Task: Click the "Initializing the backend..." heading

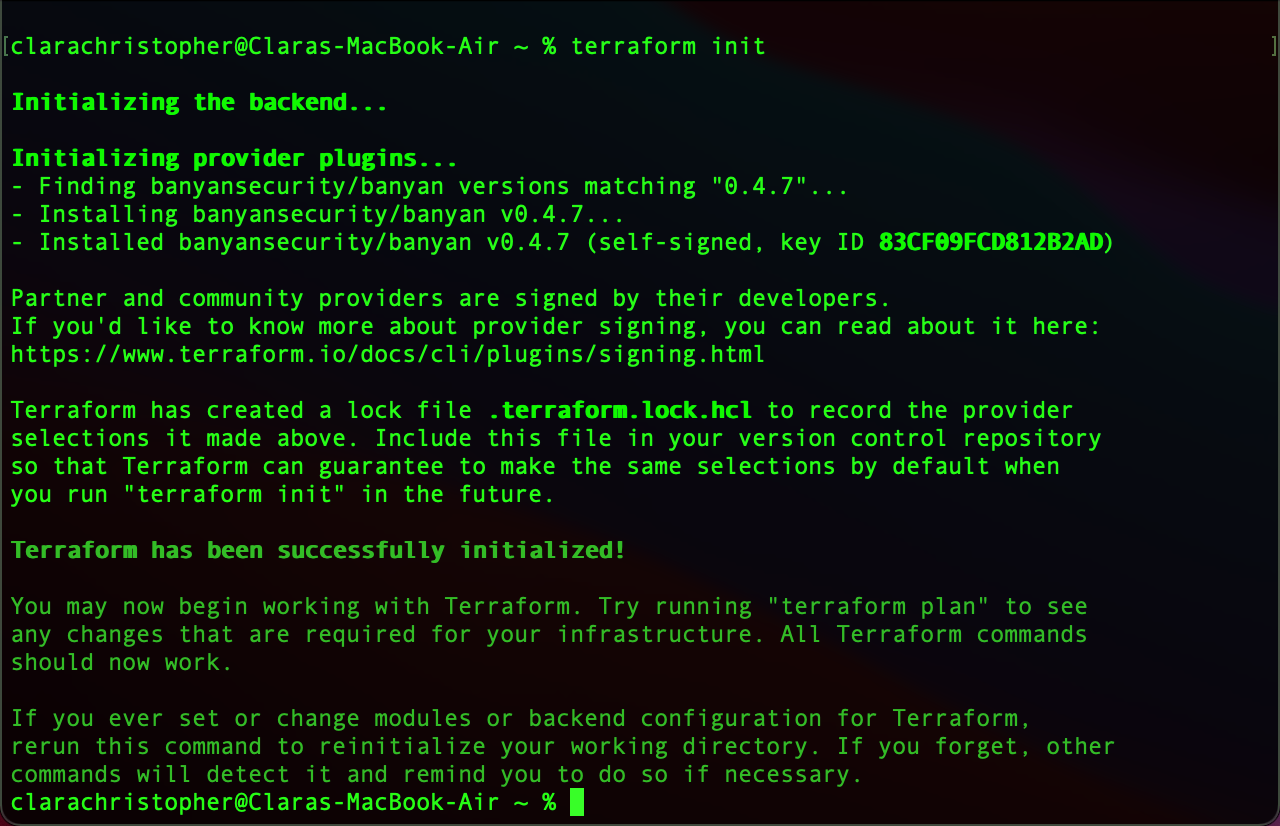Action: tap(199, 102)
